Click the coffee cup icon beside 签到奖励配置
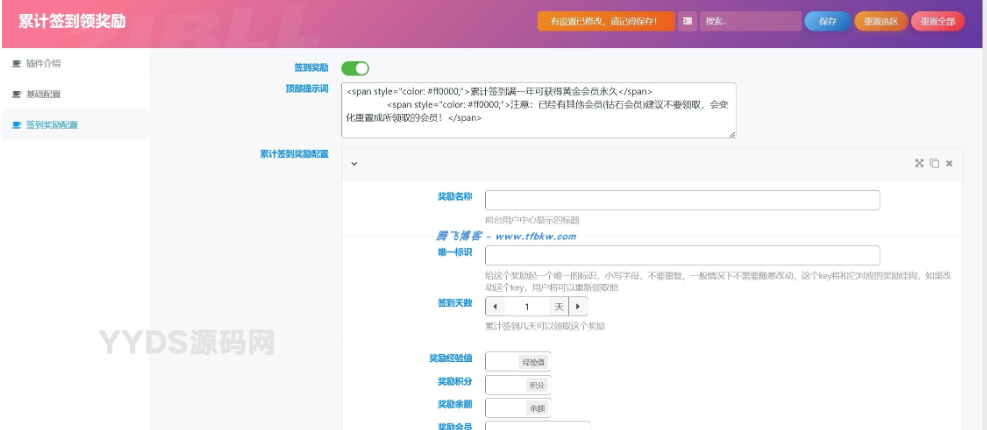Screen dimensions: 987x430 pyautogui.click(x=16, y=125)
